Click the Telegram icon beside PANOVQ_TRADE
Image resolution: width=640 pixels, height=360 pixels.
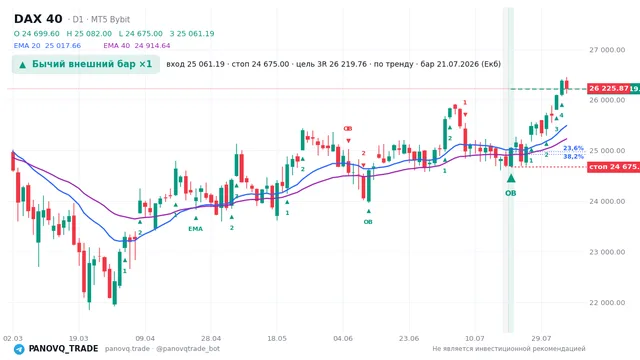point(19,349)
